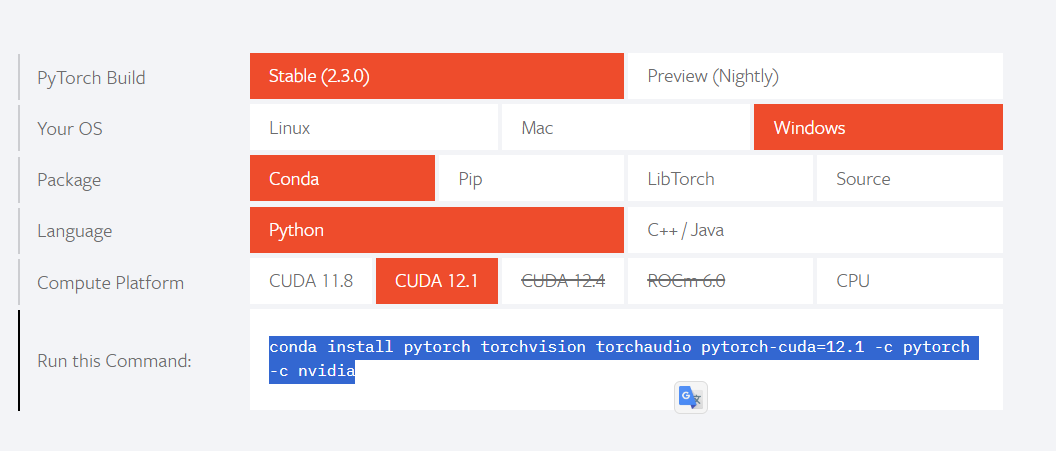Select Source package option
Image resolution: width=1056 pixels, height=451 pixels.
(x=910, y=178)
